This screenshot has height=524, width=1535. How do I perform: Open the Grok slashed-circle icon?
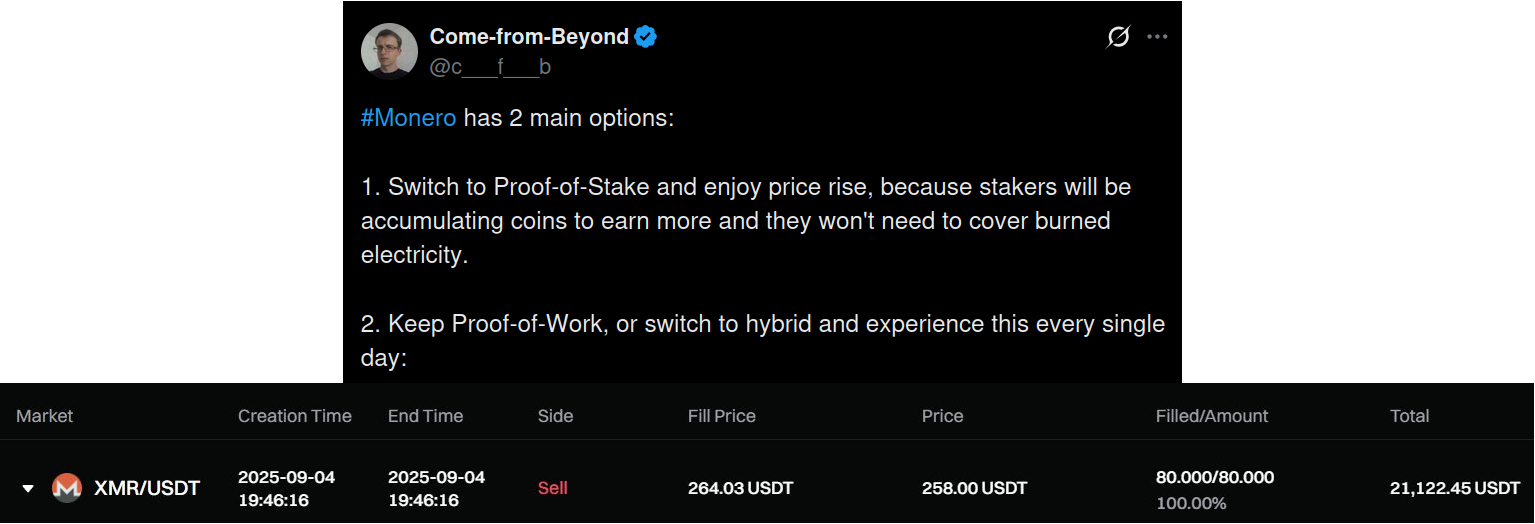1118,37
